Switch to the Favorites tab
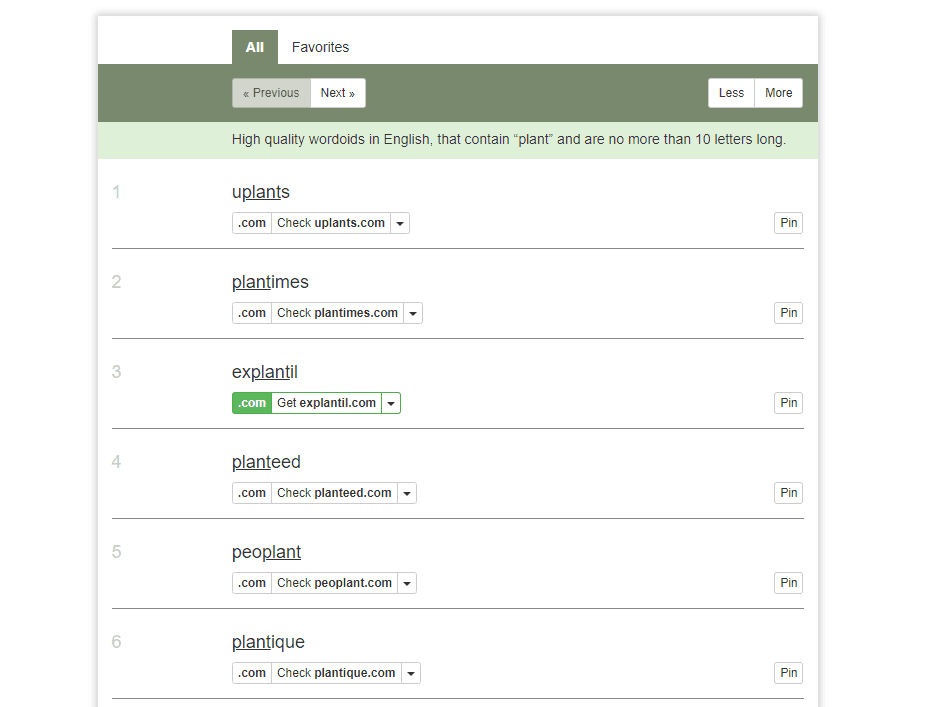Viewport: 925px width, 707px height. tap(319, 47)
